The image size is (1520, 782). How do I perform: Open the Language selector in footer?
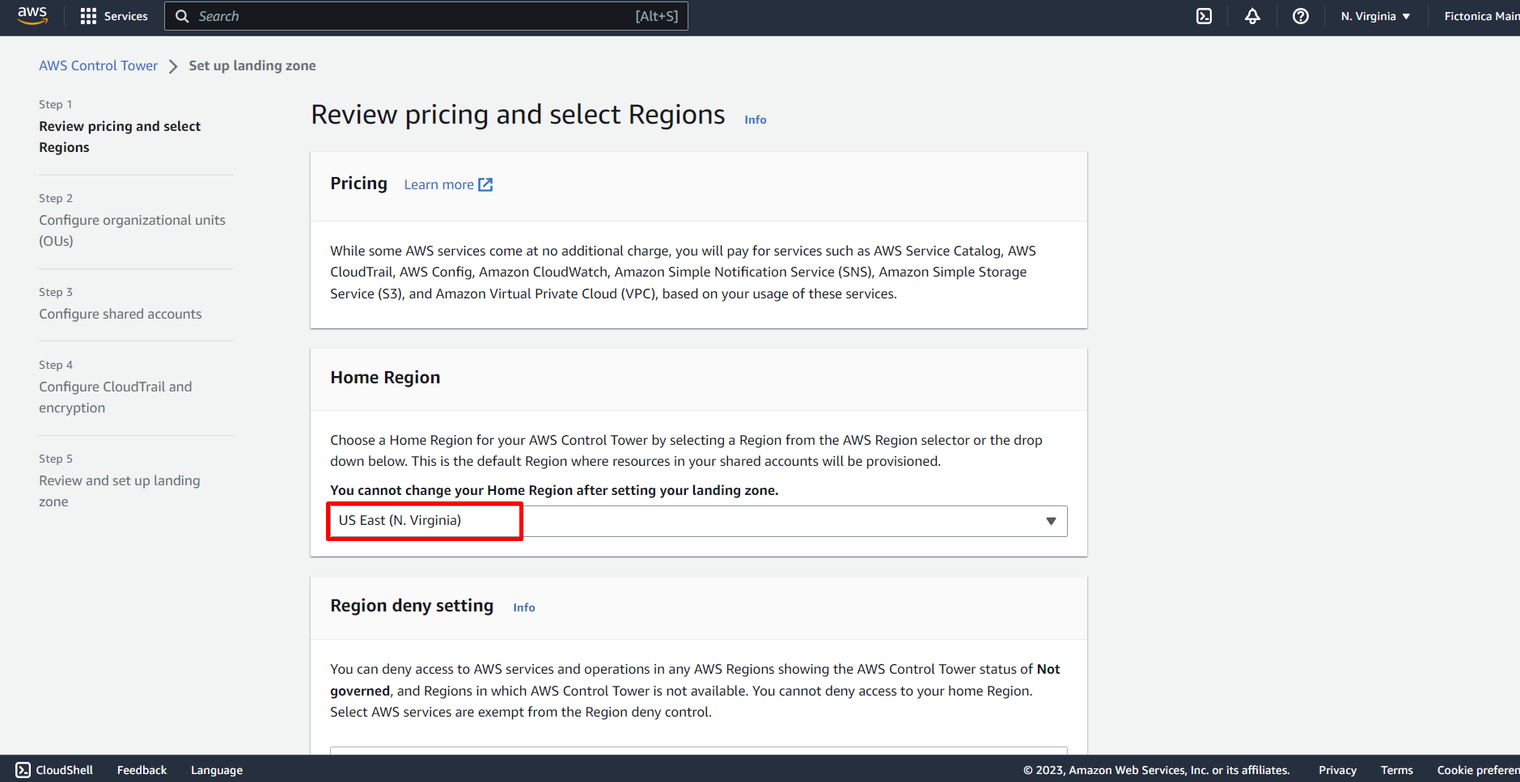217,770
